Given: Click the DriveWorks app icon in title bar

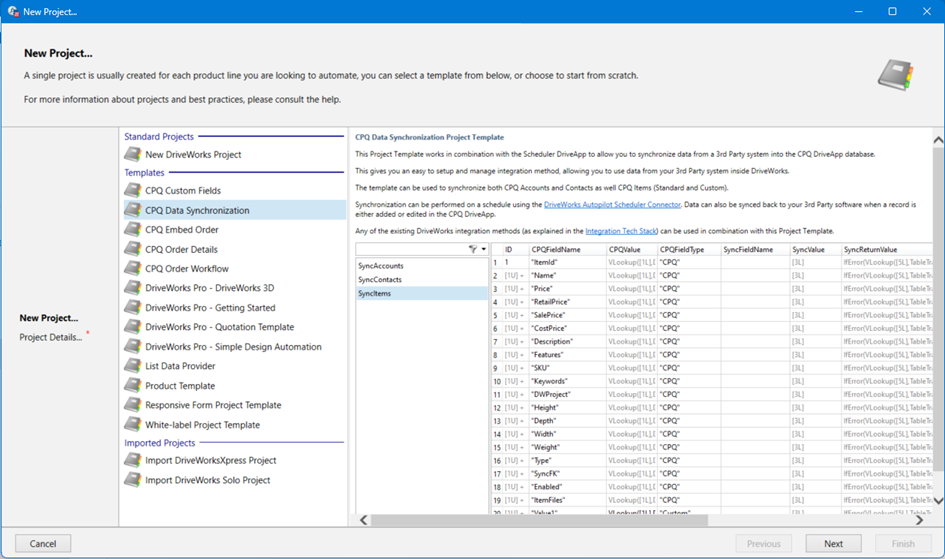Looking at the screenshot, I should (13, 11).
